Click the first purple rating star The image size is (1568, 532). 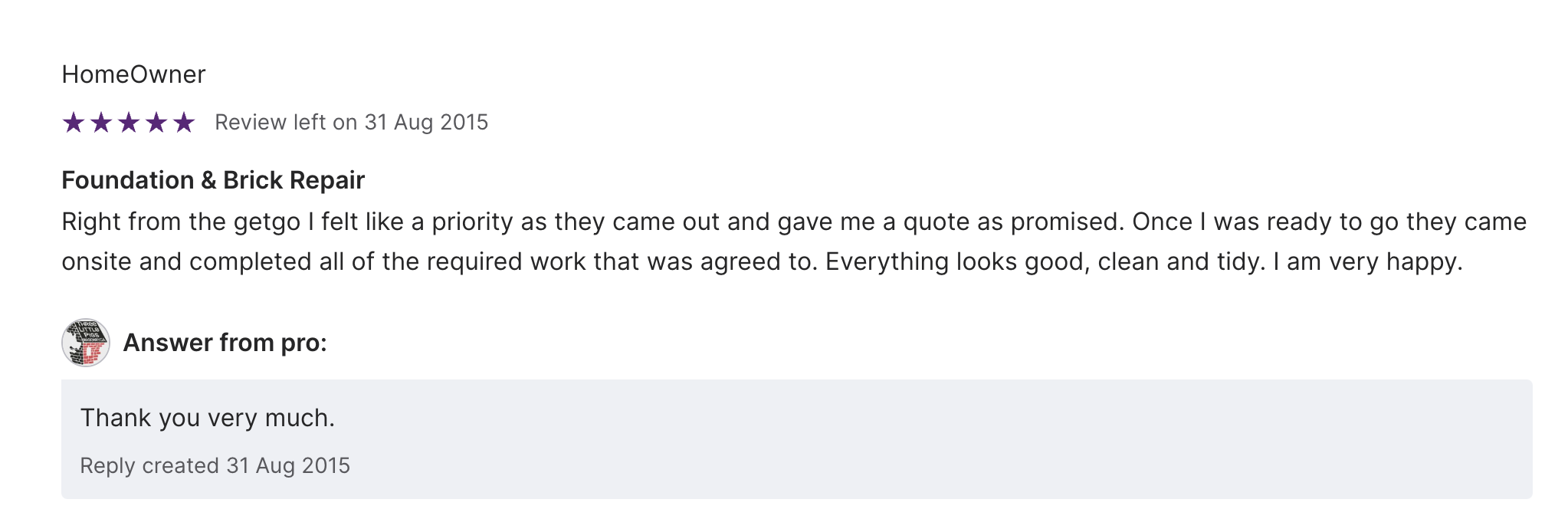[74, 123]
